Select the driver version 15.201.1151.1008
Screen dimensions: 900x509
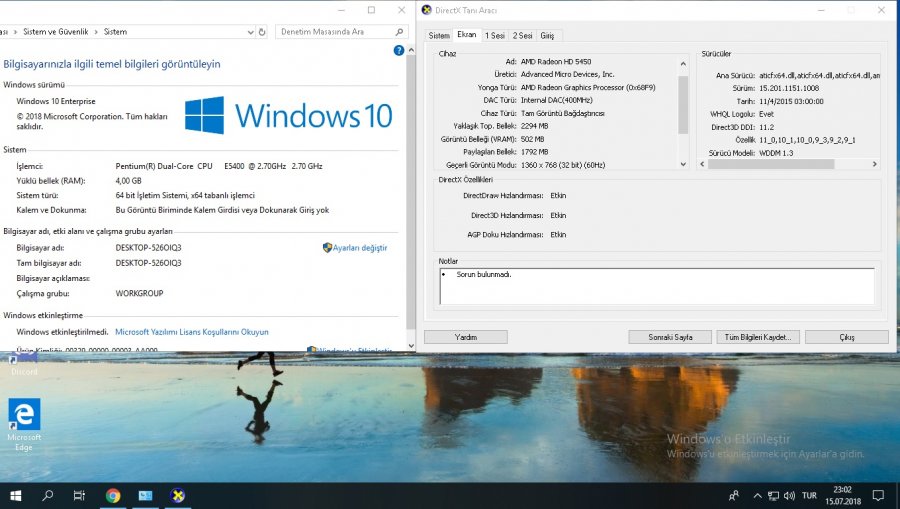789,88
